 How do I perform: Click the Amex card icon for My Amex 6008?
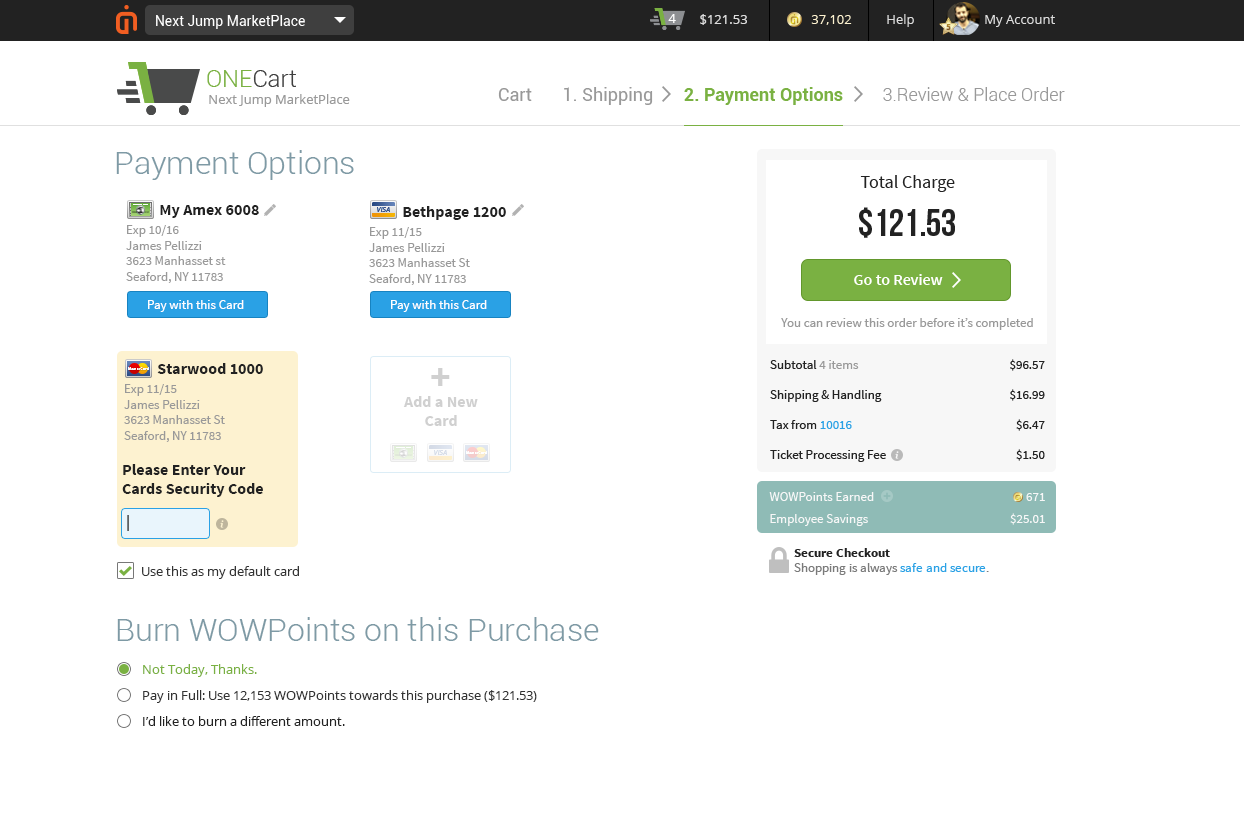point(140,210)
